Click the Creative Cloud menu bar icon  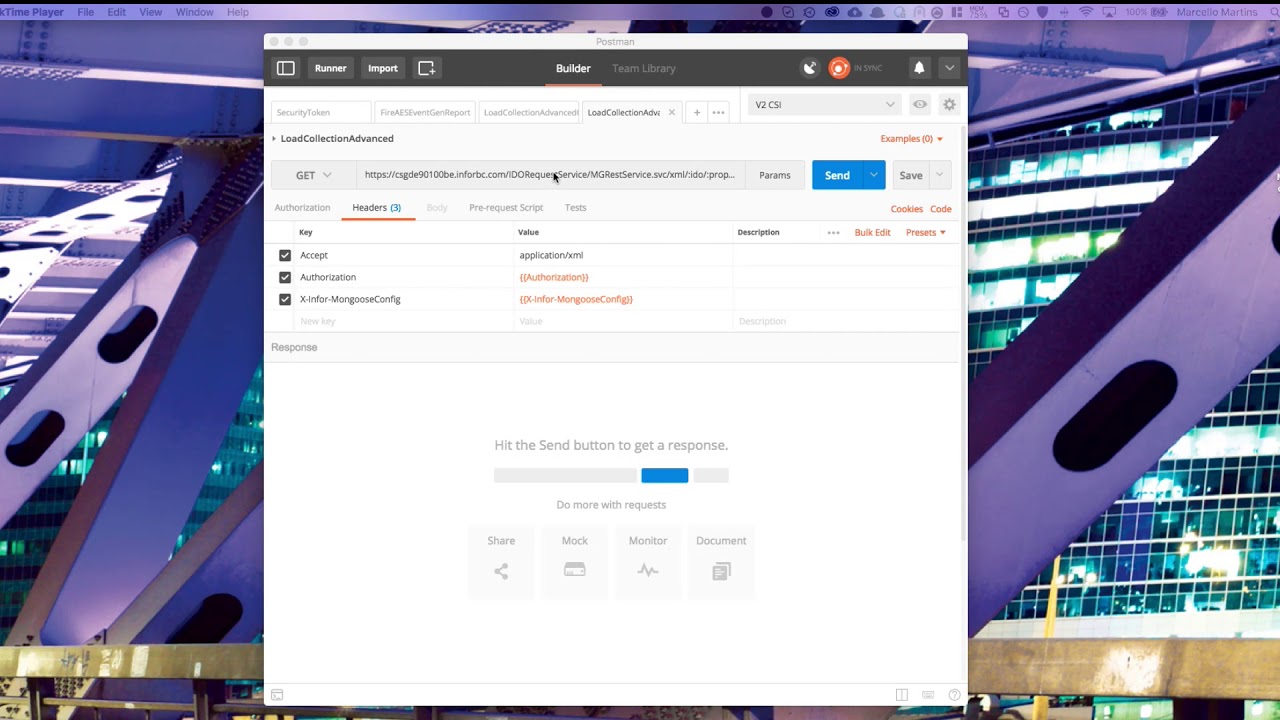click(832, 12)
